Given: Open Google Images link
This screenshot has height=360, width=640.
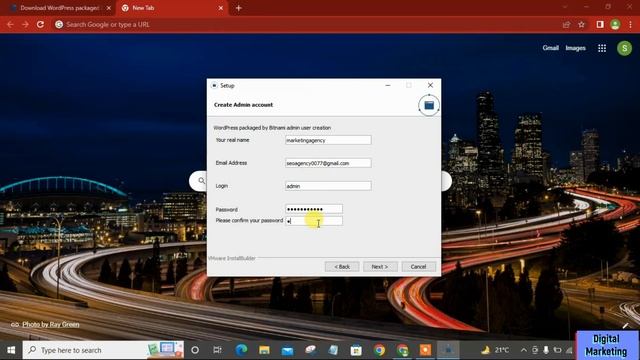Looking at the screenshot, I should (576, 48).
